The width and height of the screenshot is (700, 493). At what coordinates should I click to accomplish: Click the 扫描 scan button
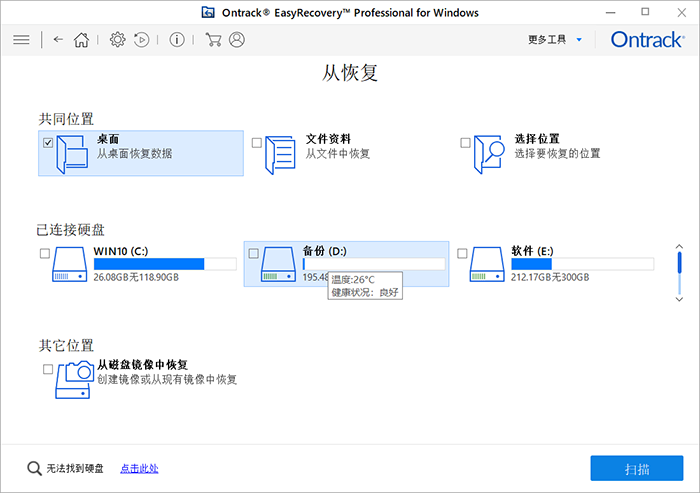[637, 468]
